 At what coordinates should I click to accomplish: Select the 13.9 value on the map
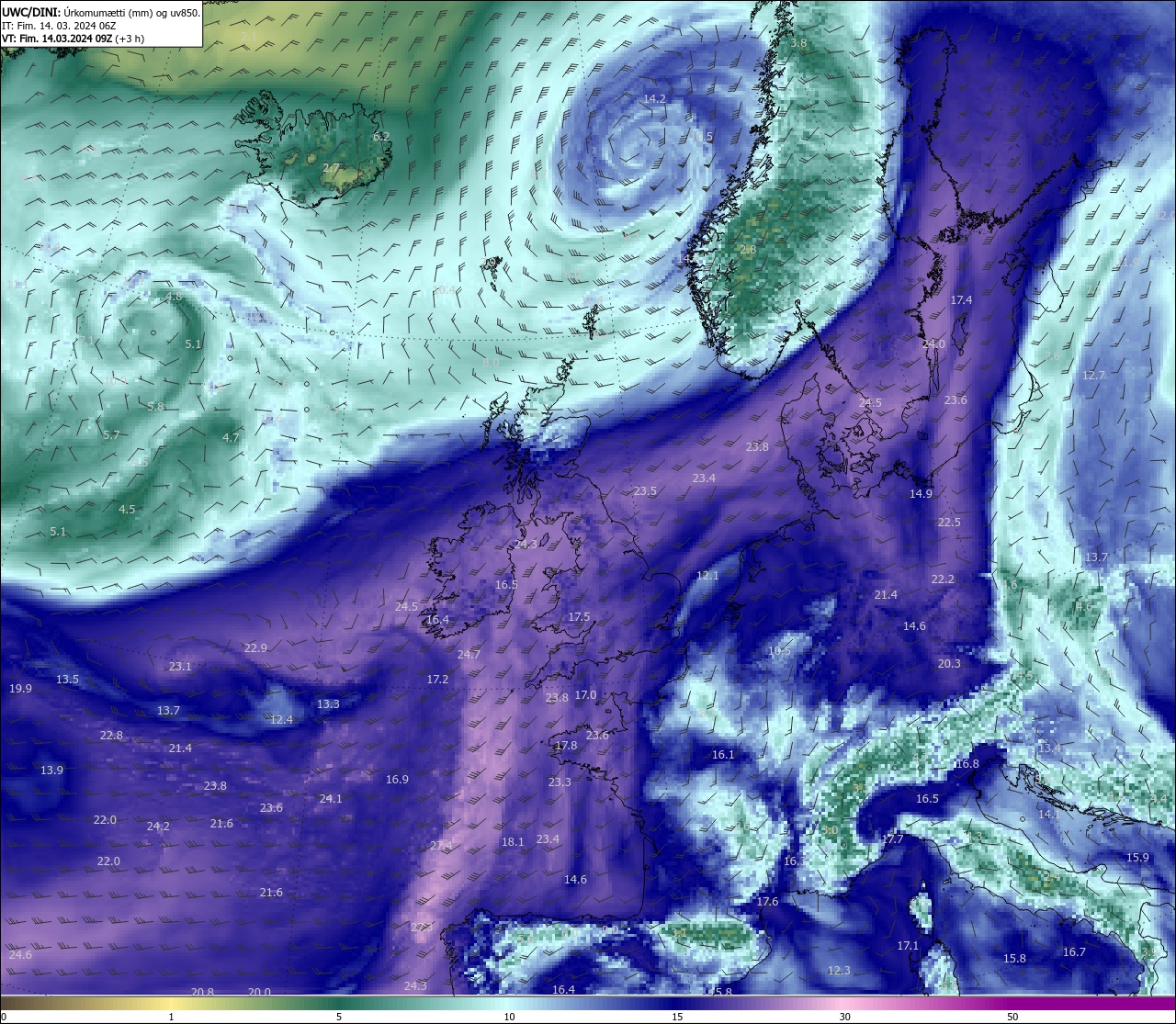tap(51, 771)
